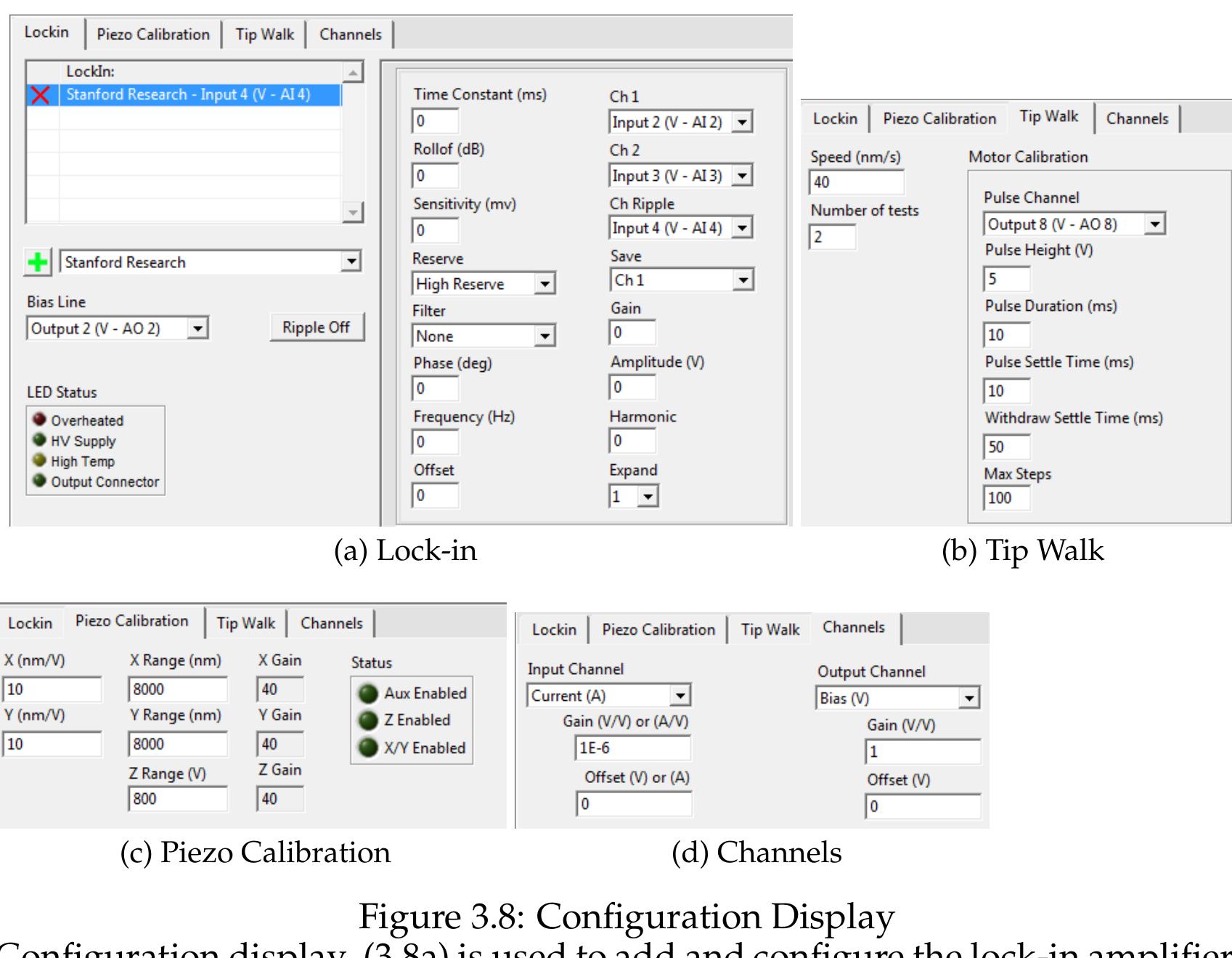
Task: Check the Overheated LED status indicator
Action: coord(38,420)
